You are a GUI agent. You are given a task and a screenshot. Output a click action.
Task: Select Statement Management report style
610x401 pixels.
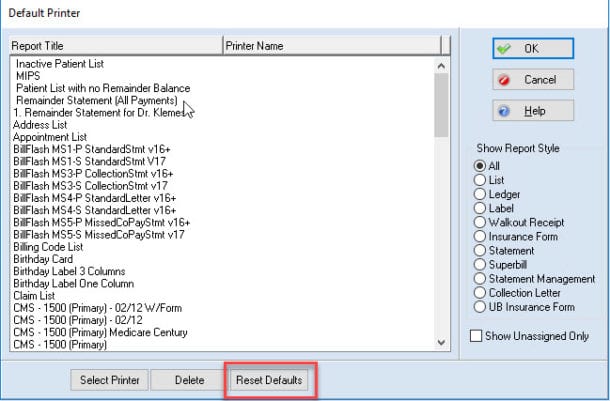click(x=480, y=278)
